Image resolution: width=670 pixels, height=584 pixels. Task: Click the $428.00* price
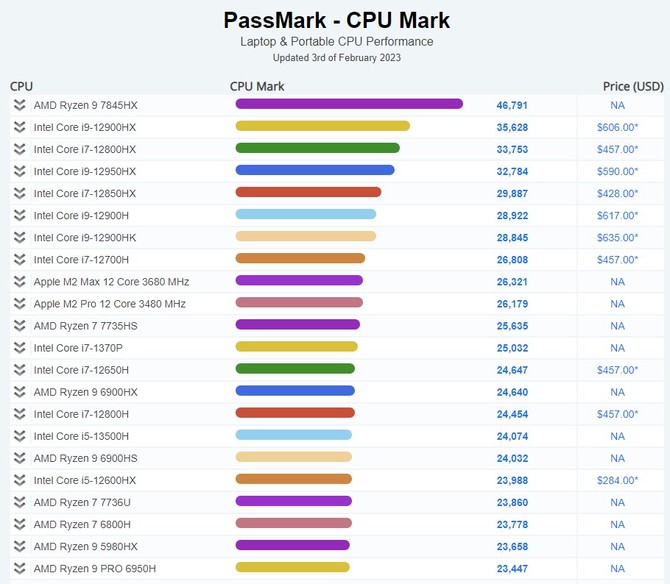point(617,194)
